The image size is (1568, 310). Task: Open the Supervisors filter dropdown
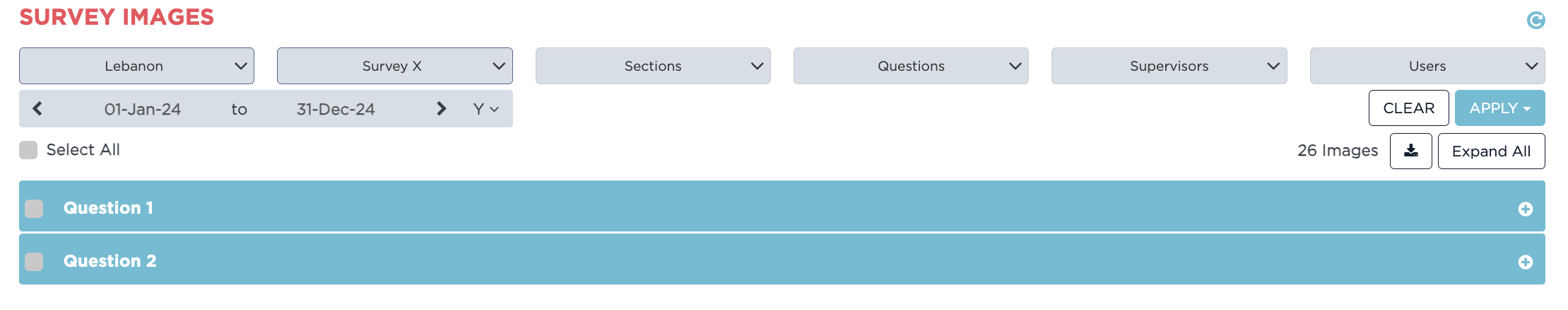1169,66
